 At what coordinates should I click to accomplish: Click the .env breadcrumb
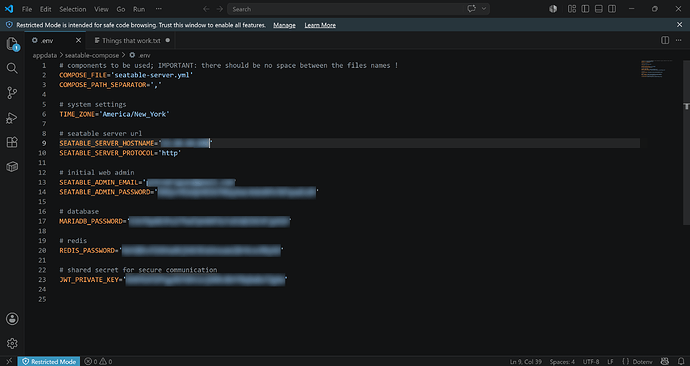(x=140, y=55)
